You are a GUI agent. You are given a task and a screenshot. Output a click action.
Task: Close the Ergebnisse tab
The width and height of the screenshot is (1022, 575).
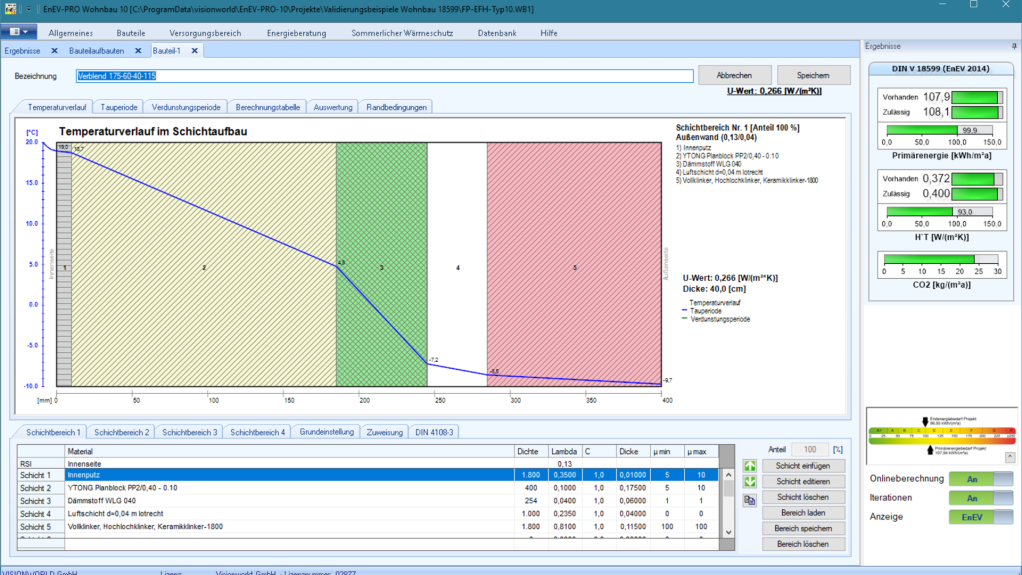(x=54, y=50)
